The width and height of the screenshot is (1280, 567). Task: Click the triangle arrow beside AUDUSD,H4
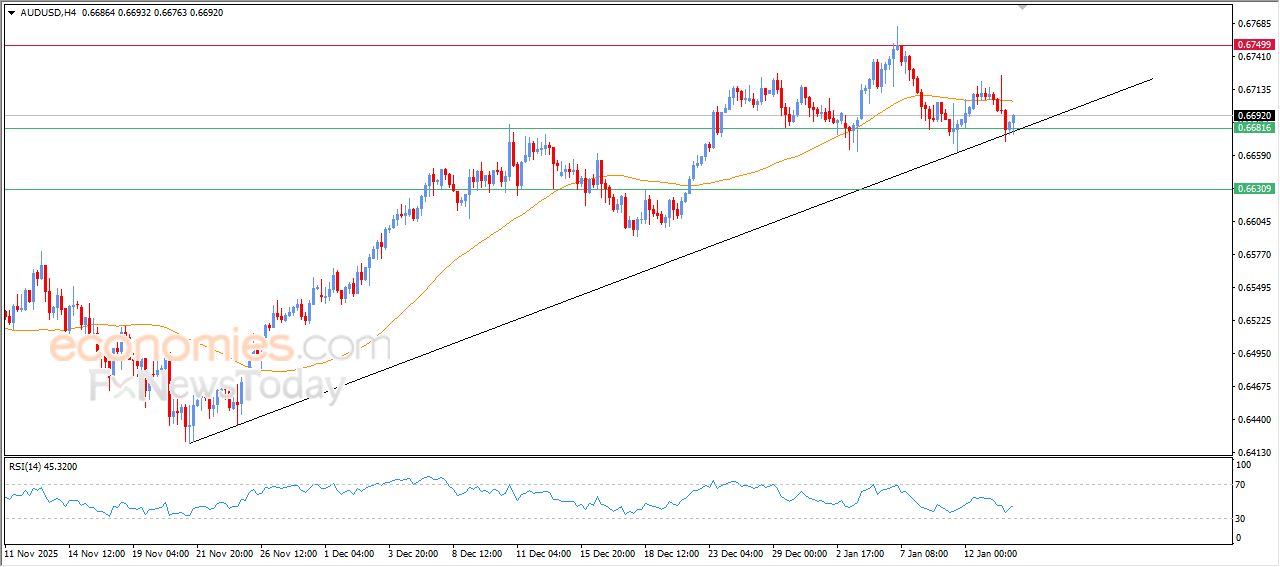(11, 12)
